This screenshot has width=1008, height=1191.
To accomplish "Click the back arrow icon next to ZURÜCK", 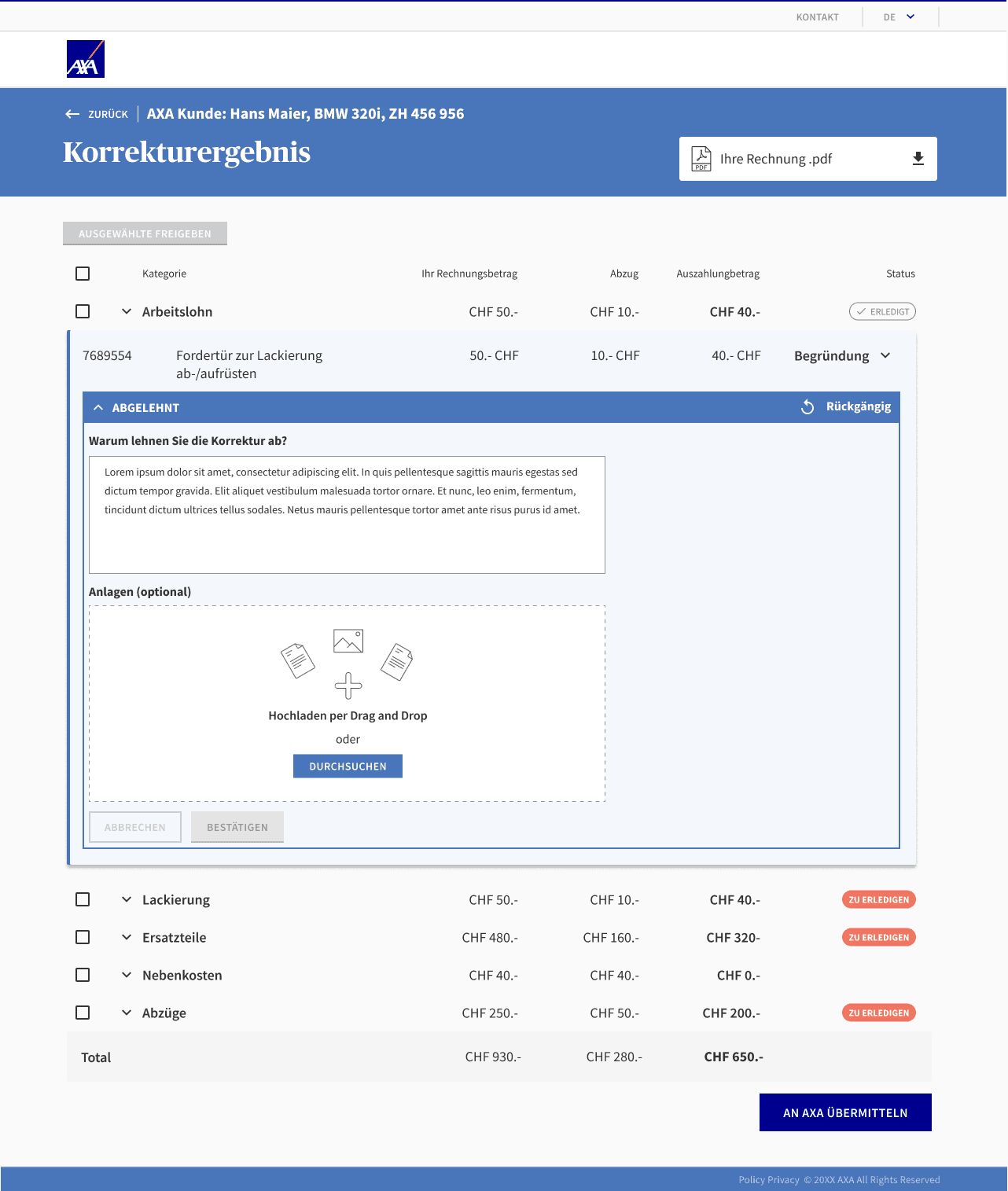I will point(72,114).
